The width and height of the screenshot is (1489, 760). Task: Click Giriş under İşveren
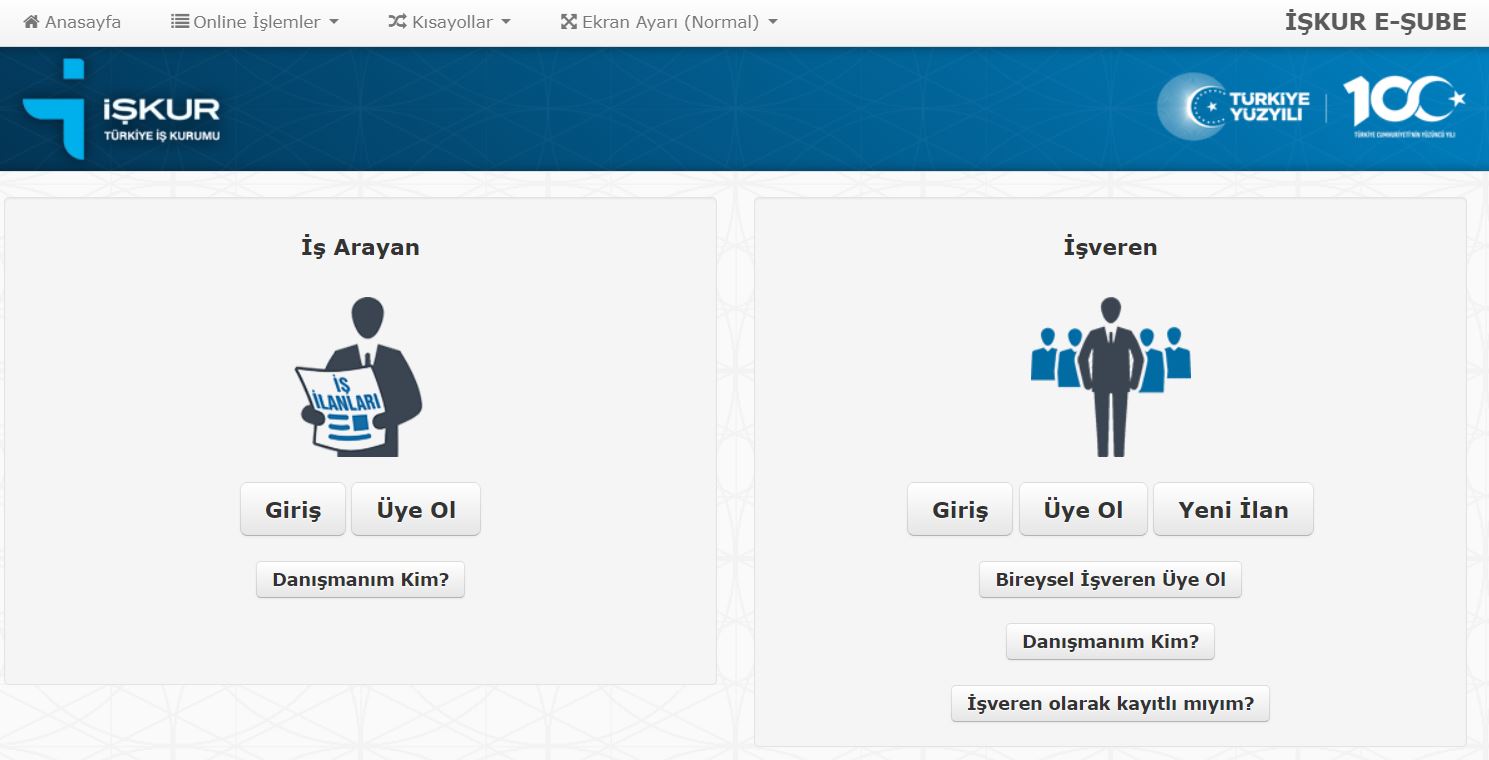tap(960, 510)
